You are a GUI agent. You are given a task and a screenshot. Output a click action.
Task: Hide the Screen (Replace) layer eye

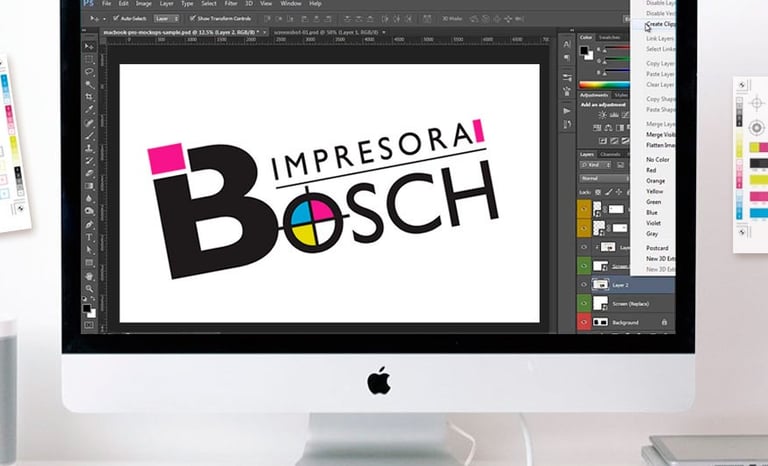point(584,303)
